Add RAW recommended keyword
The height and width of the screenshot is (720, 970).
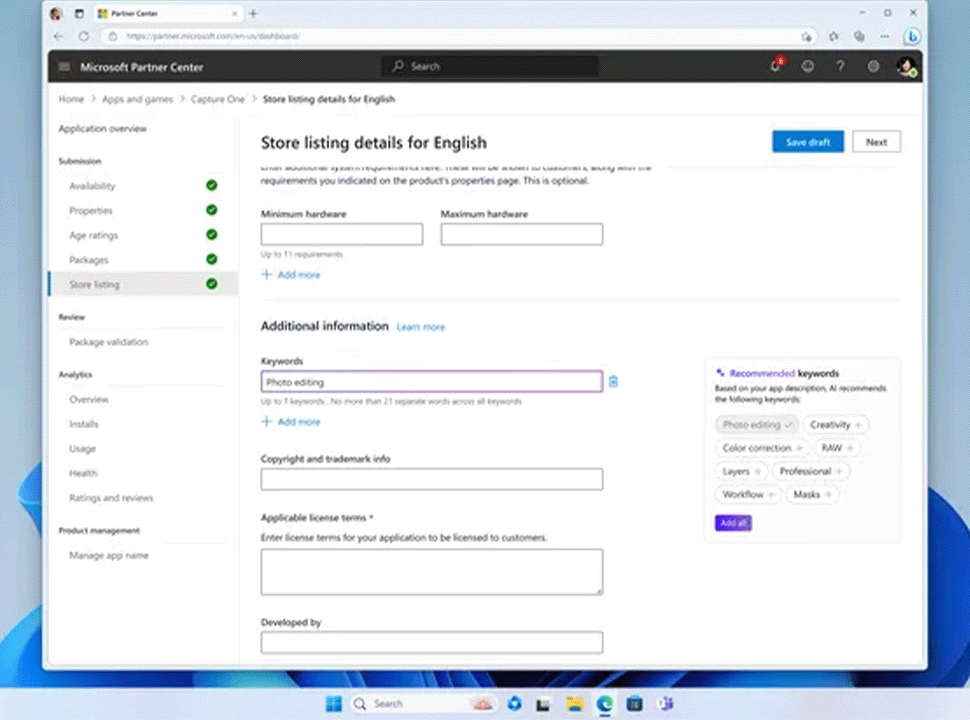pyautogui.click(x=837, y=448)
